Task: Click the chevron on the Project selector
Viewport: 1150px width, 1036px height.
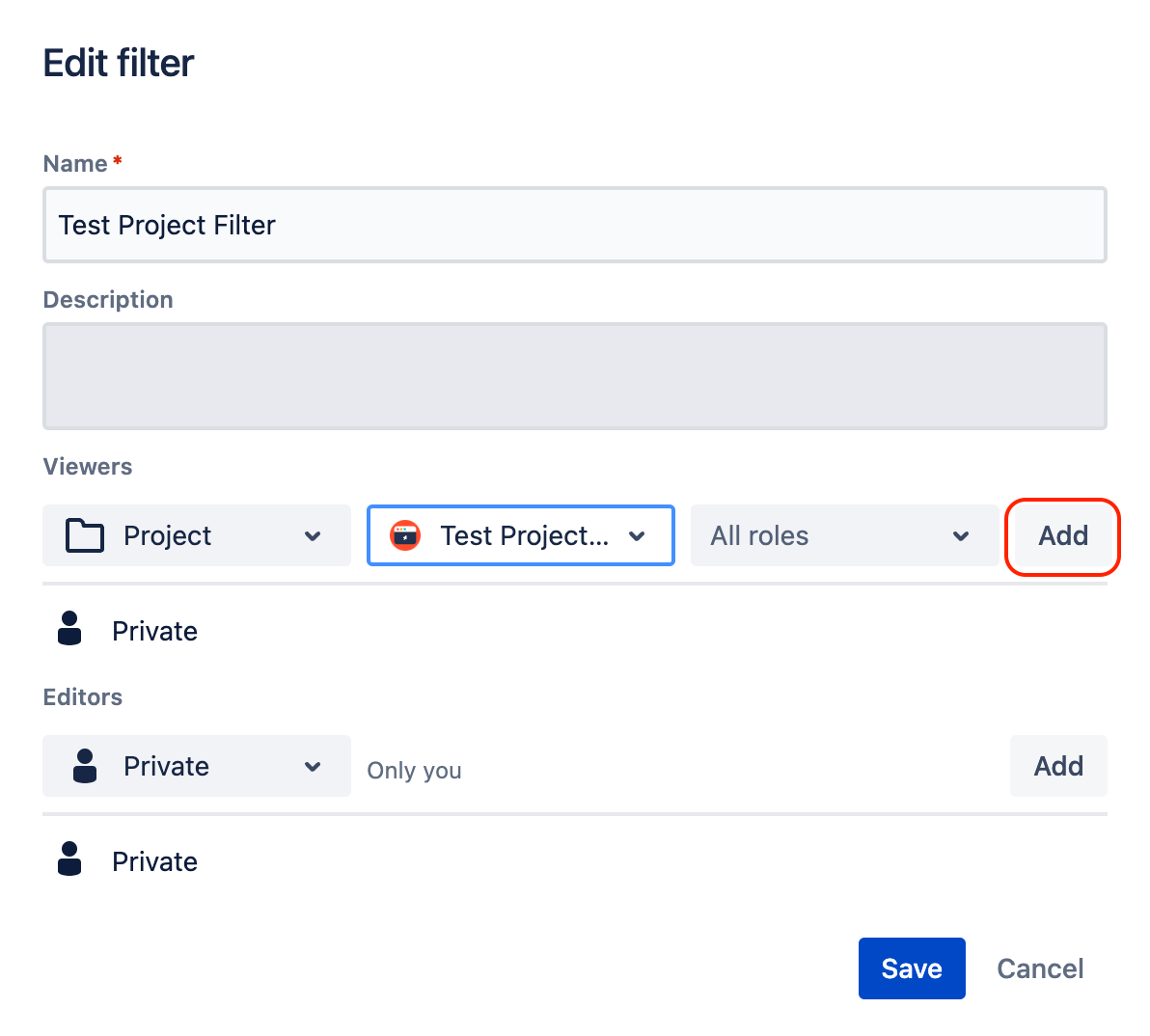Action: click(313, 535)
